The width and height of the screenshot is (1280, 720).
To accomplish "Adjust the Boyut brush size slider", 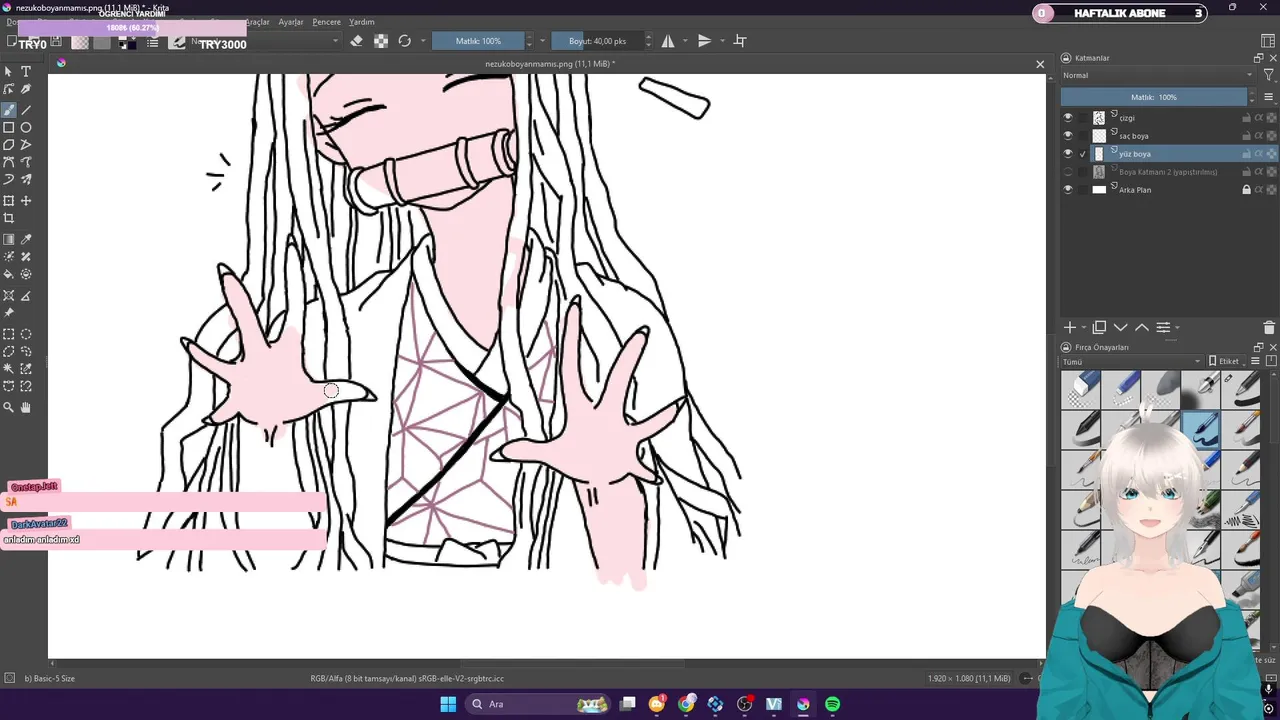I will (x=597, y=41).
